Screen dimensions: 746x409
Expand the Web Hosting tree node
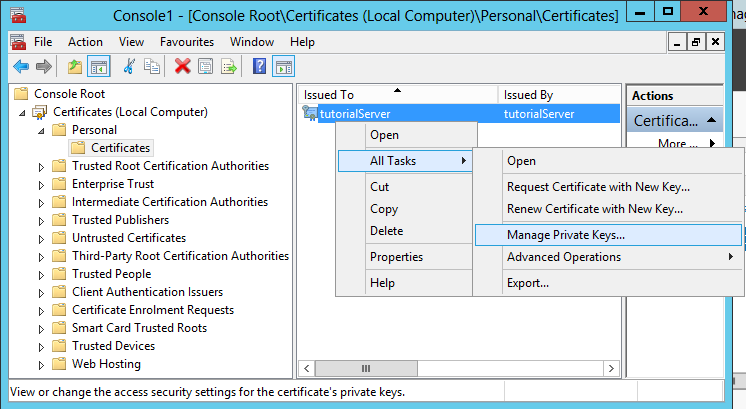[x=42, y=364]
